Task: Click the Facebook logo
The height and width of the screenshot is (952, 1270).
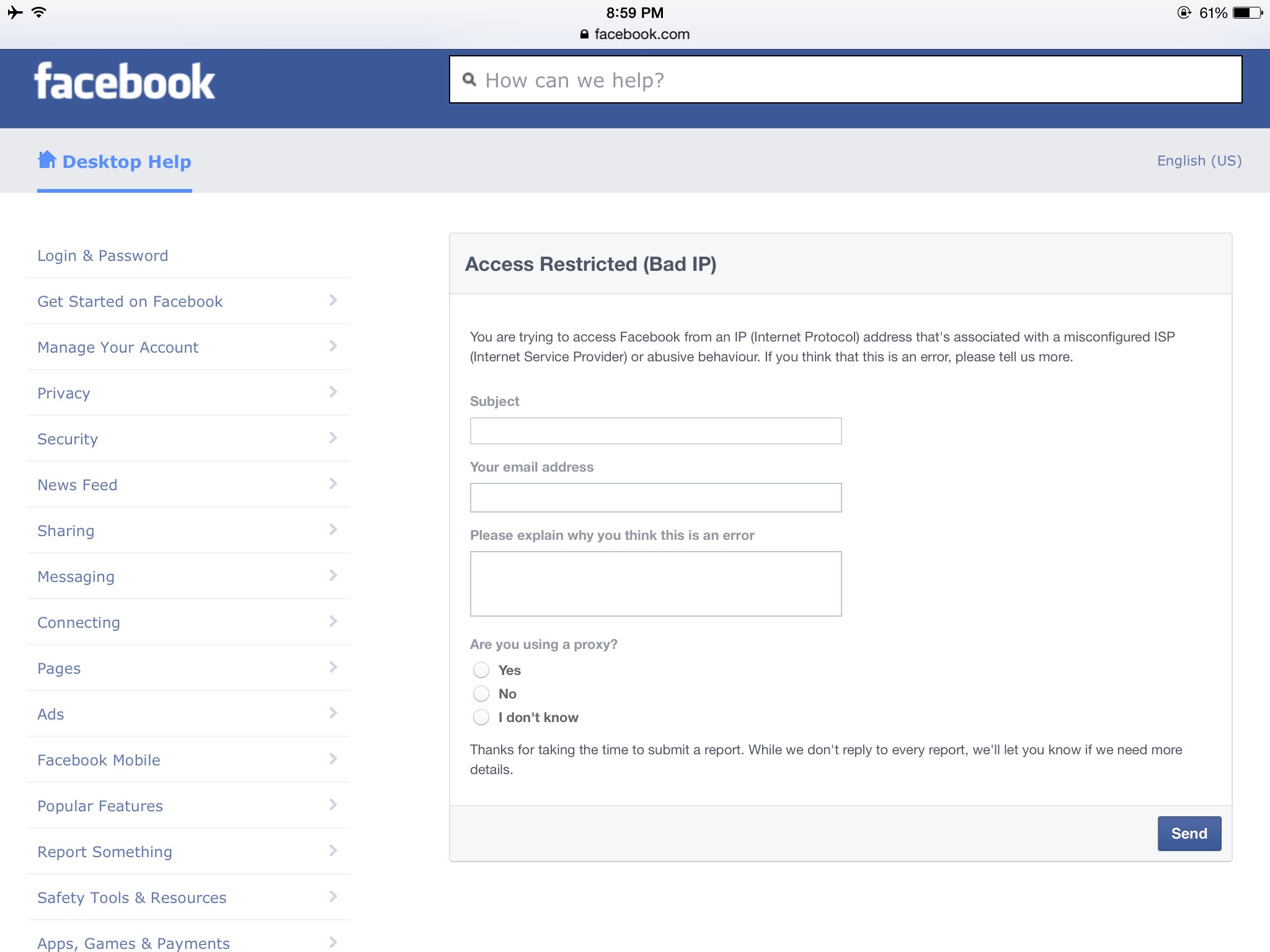Action: pos(124,82)
